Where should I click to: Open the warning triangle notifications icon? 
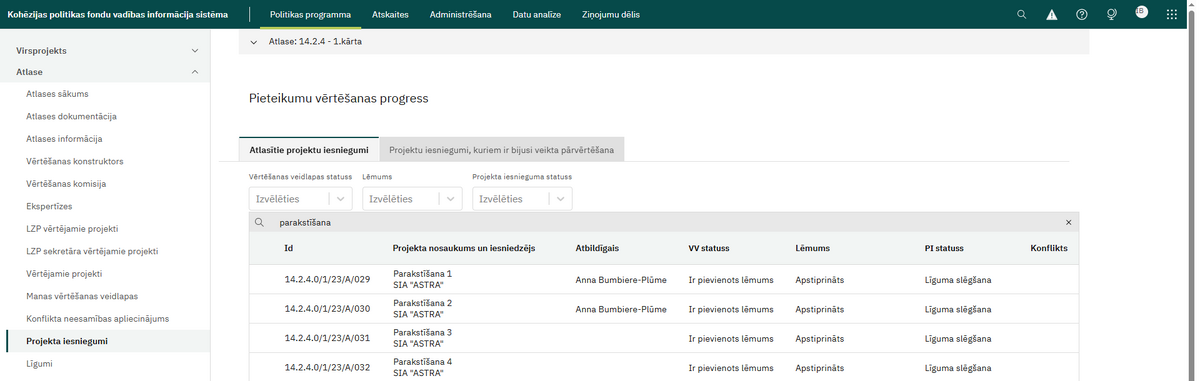[x=1051, y=15]
